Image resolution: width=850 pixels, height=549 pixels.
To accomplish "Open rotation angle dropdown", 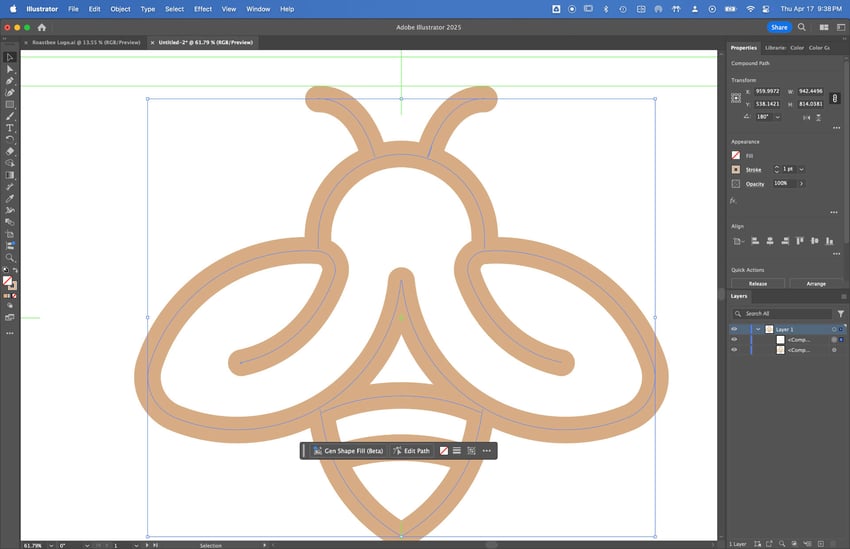I will click(778, 117).
